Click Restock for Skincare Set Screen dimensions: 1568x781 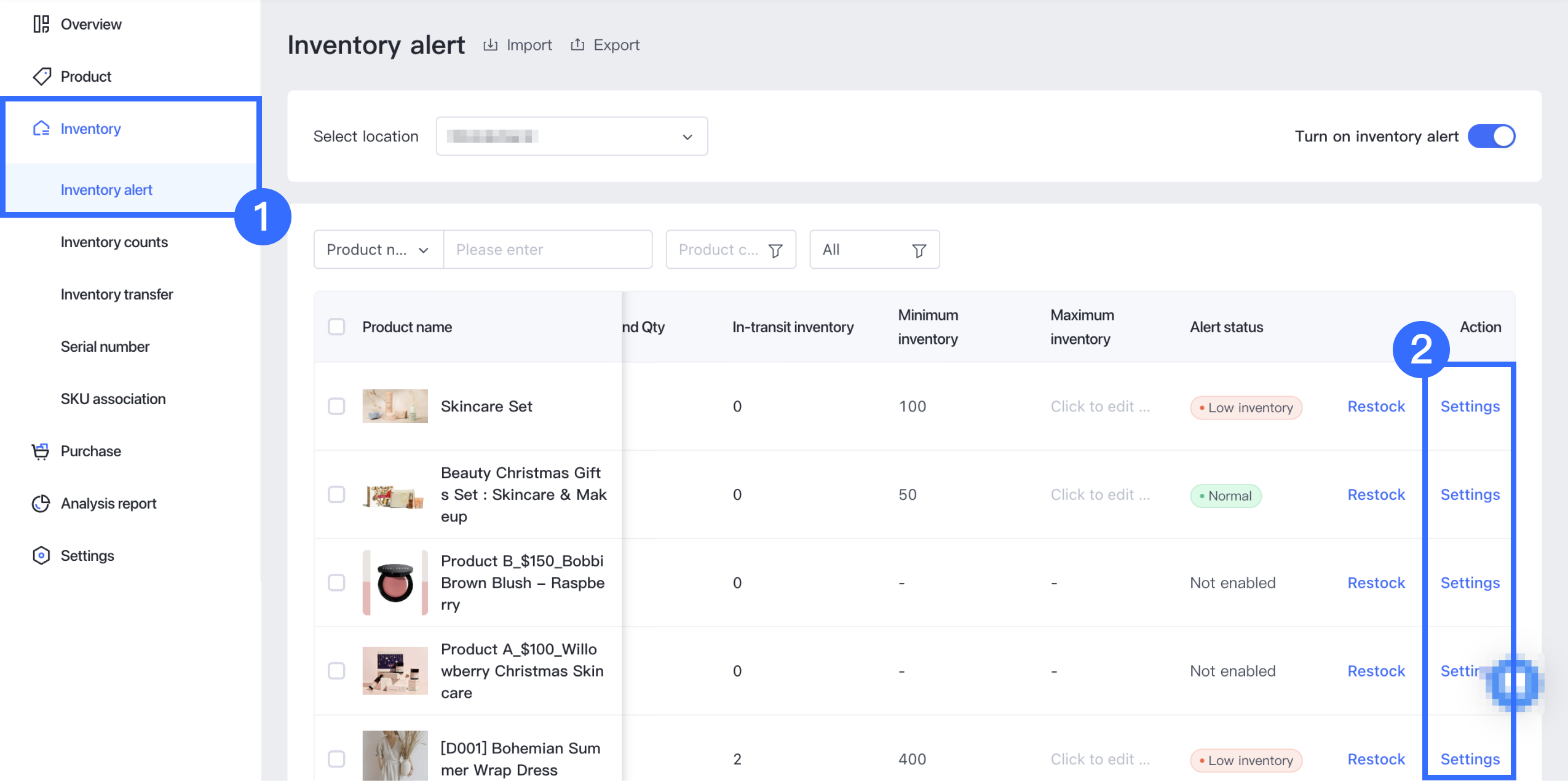click(1376, 406)
